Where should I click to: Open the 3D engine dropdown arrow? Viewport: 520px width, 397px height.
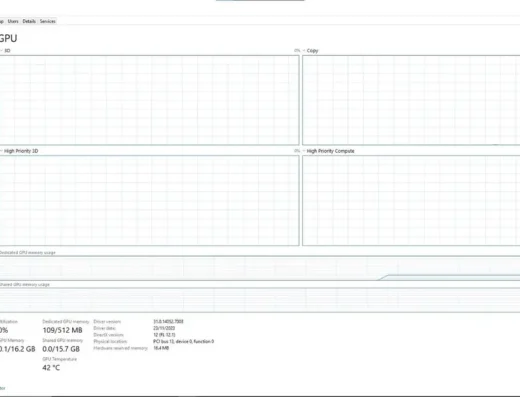[x=1, y=51]
